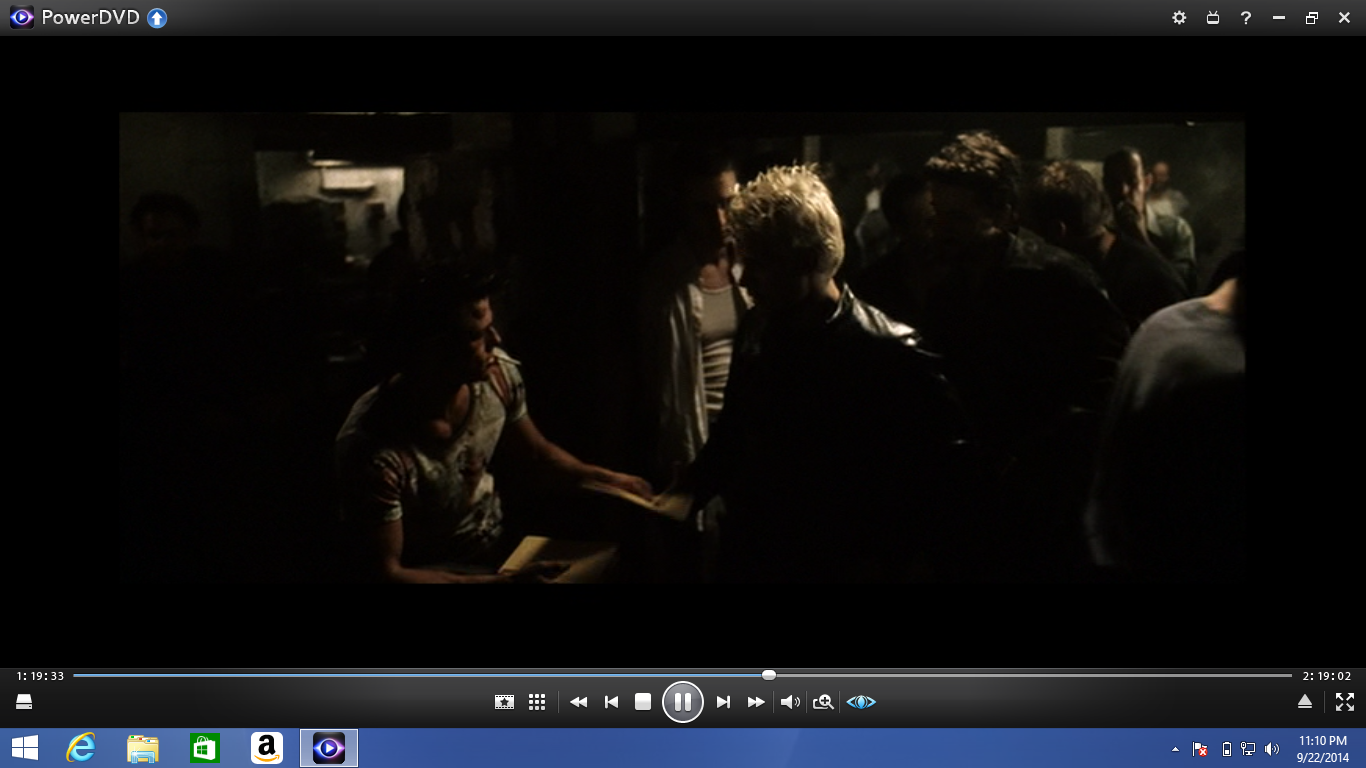Image resolution: width=1366 pixels, height=768 pixels.
Task: Fast forward the movie
Action: (756, 702)
